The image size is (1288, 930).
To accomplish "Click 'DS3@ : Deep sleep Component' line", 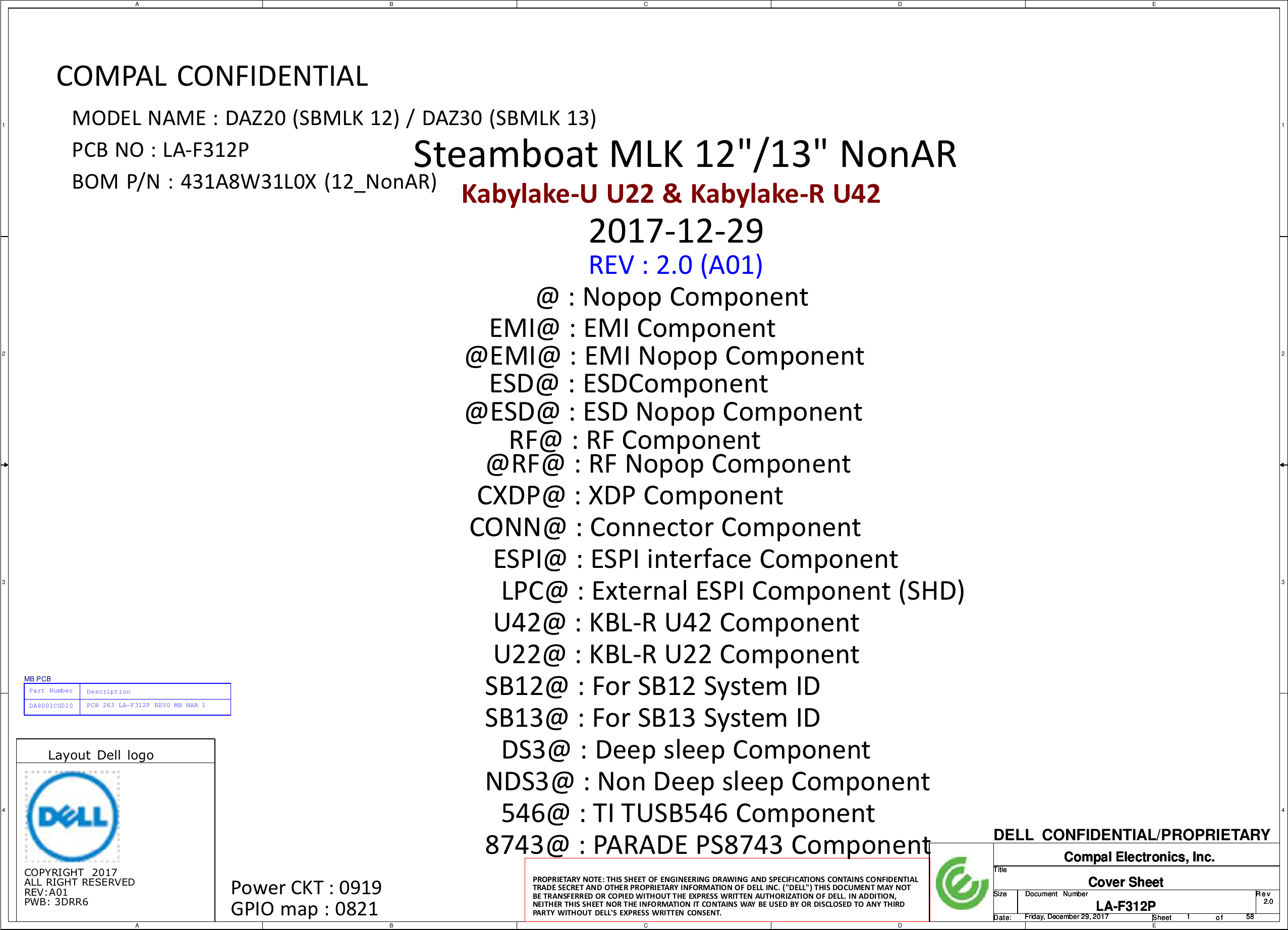I will coord(686,750).
